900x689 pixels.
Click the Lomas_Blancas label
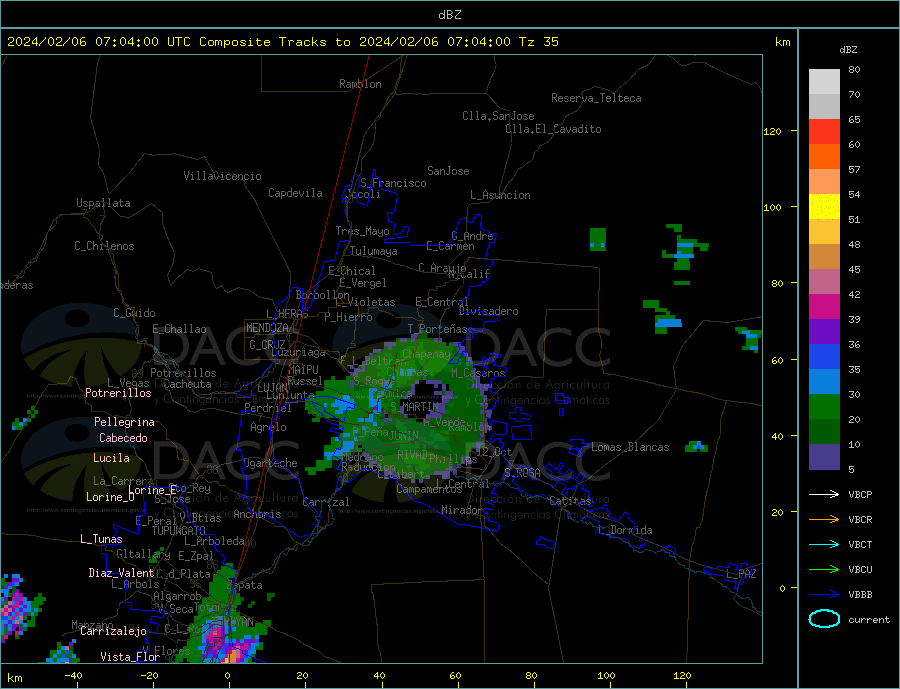630,447
